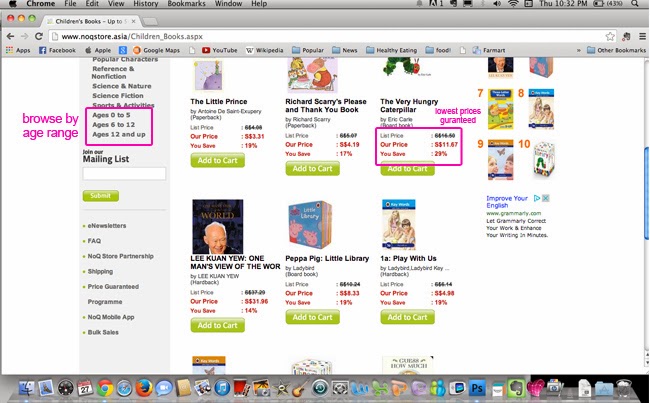Close the Grammarly ad with the X icon
The height and width of the screenshot is (403, 650).
[546, 198]
